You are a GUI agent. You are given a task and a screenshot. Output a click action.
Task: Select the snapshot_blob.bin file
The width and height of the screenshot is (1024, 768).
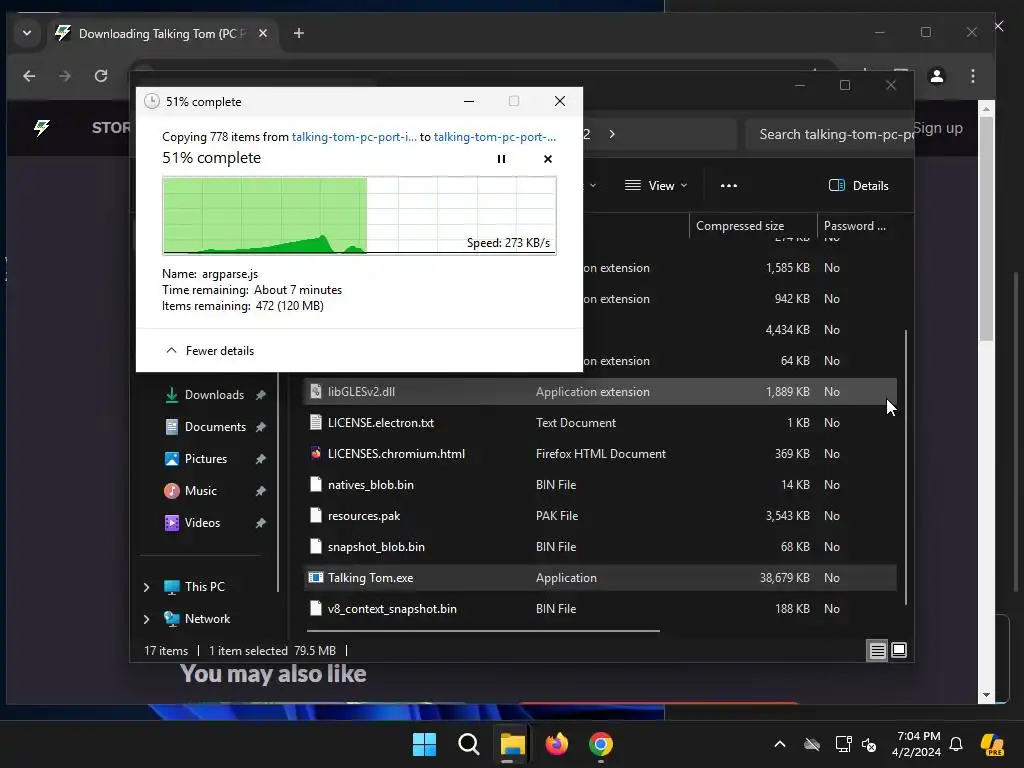point(600,547)
